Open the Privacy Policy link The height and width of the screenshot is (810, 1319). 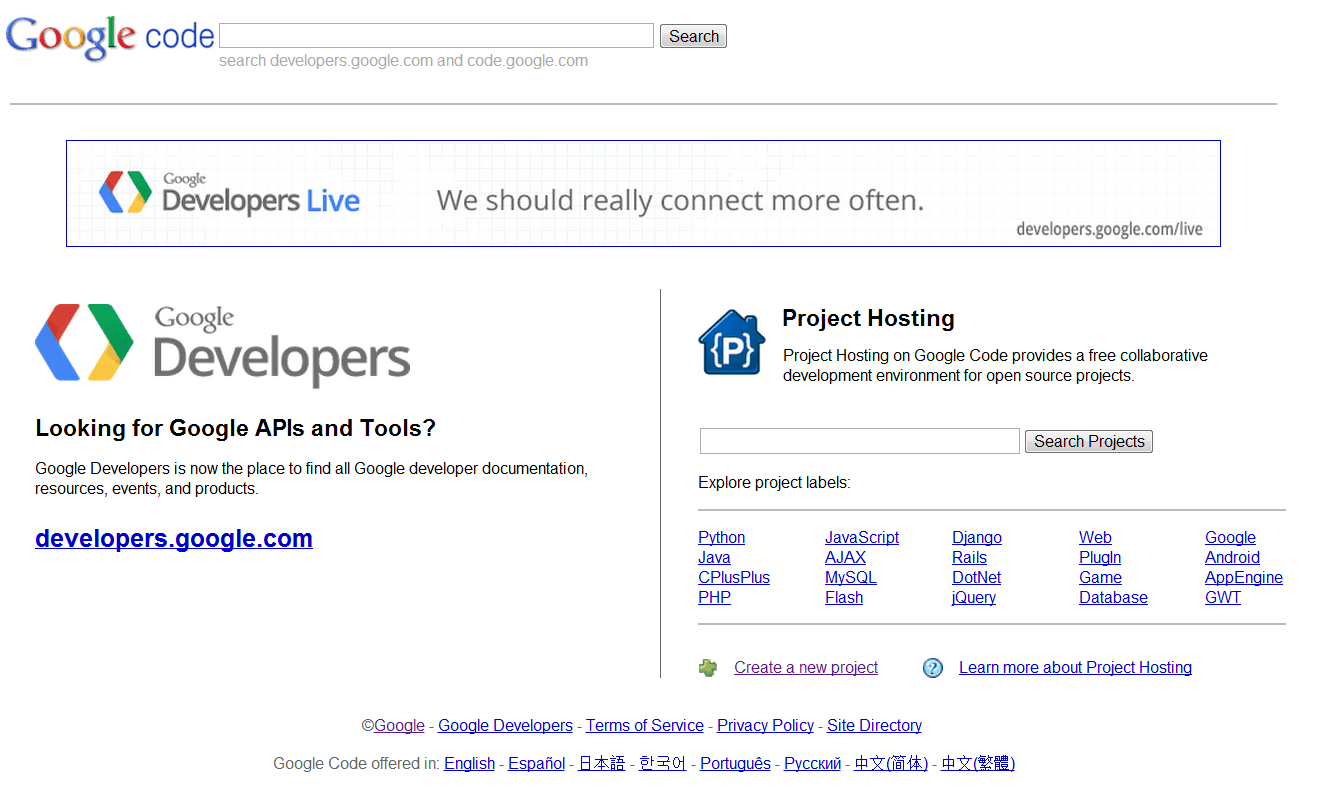click(x=765, y=726)
